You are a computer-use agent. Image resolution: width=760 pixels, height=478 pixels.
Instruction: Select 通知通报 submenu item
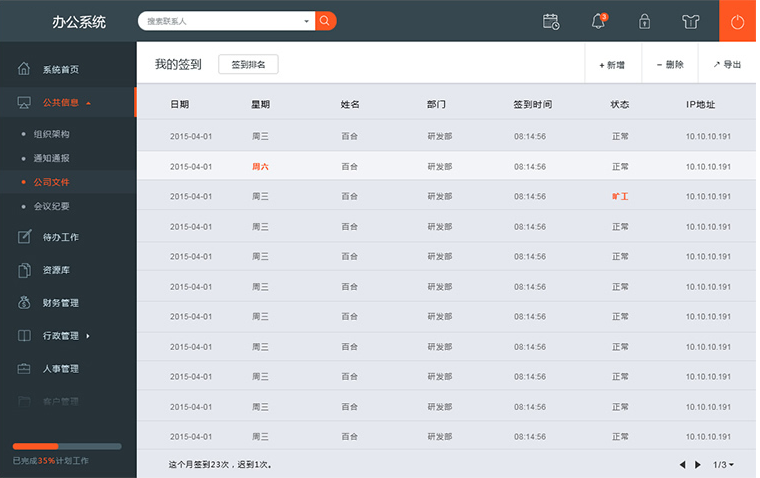pyautogui.click(x=51, y=158)
